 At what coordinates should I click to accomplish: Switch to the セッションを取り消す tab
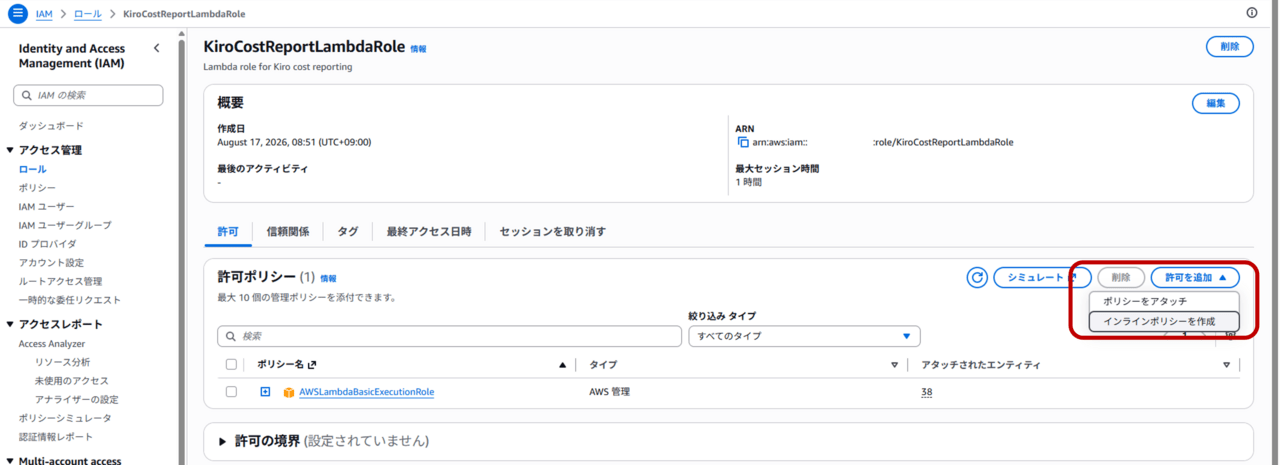552,231
